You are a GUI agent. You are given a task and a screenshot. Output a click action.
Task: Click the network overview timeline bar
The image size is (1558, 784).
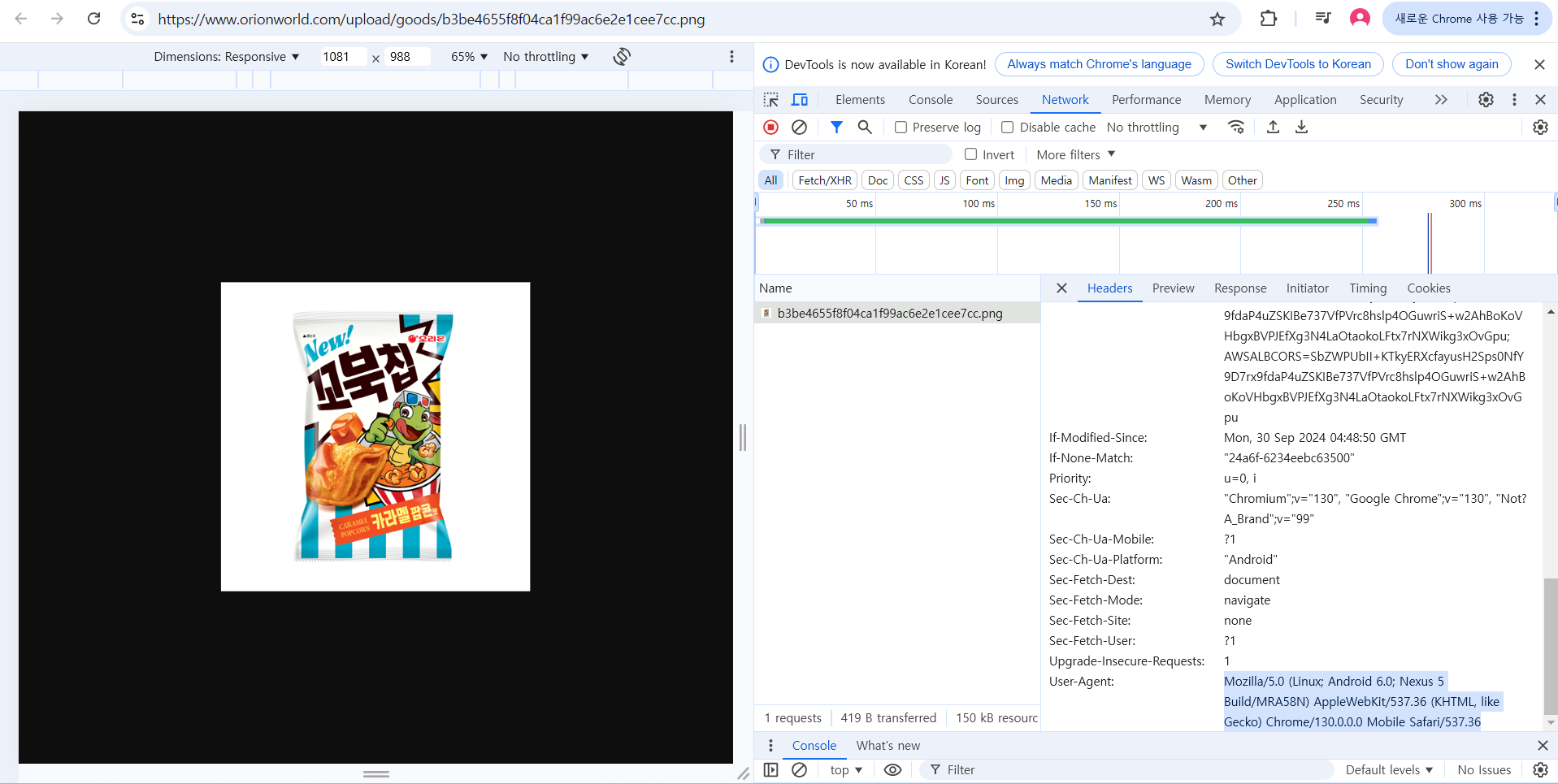(1069, 221)
